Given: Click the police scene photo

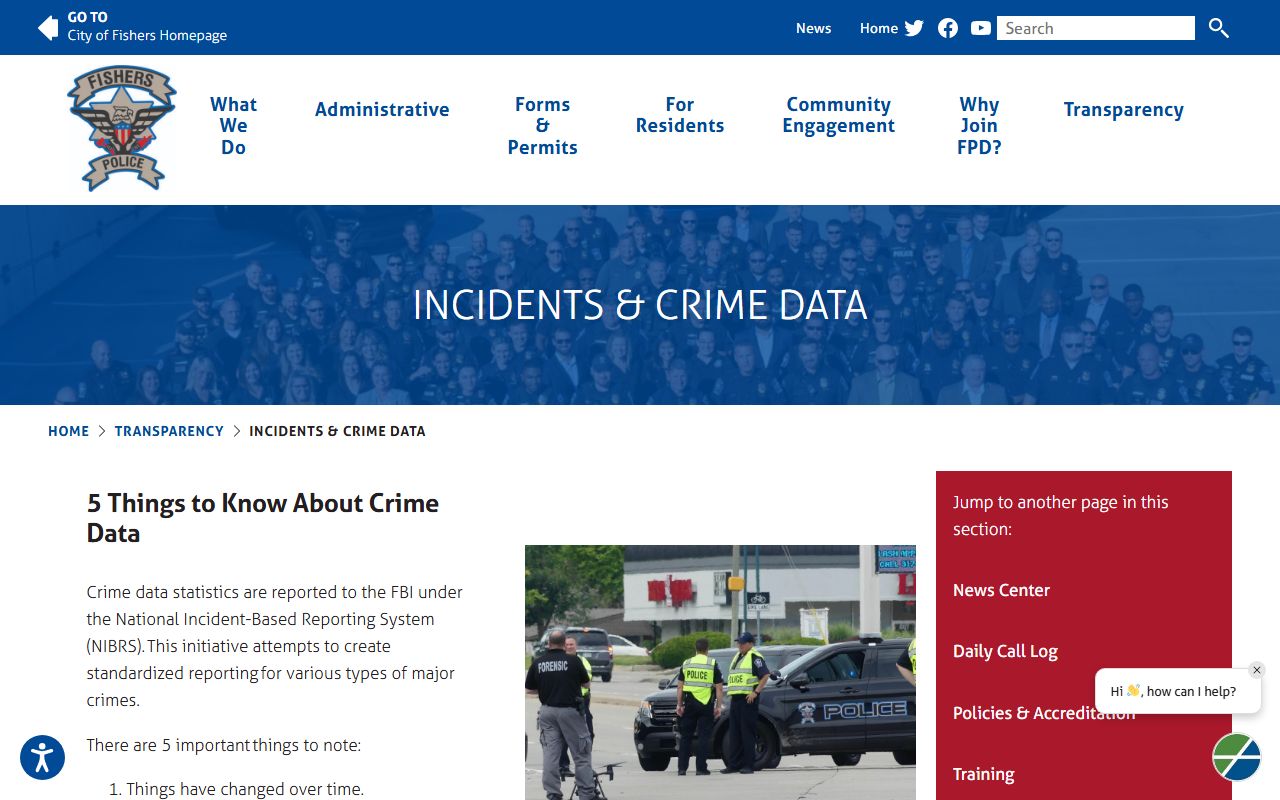Looking at the screenshot, I should [720, 672].
